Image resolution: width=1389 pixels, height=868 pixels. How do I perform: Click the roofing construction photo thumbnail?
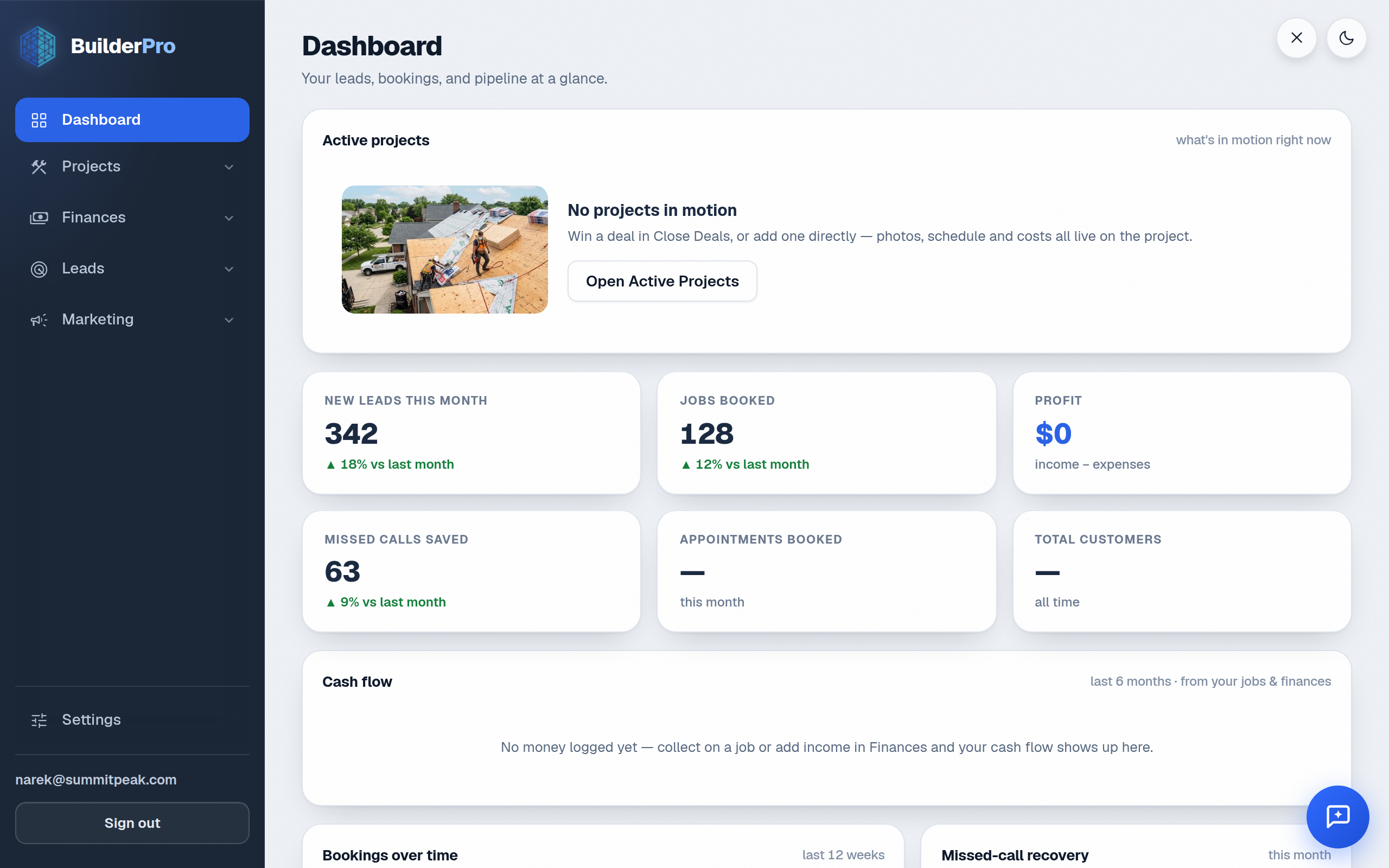(x=445, y=249)
